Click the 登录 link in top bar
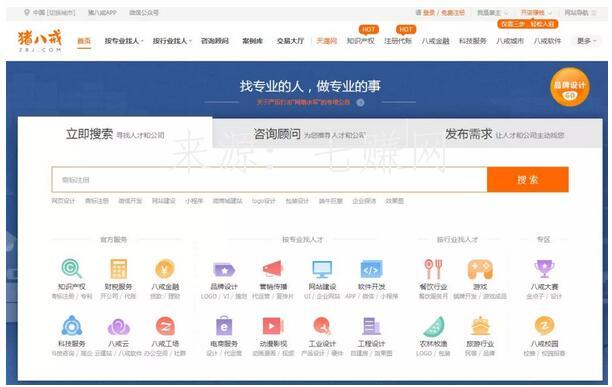Screen dimensions: 612x387 point(429,13)
